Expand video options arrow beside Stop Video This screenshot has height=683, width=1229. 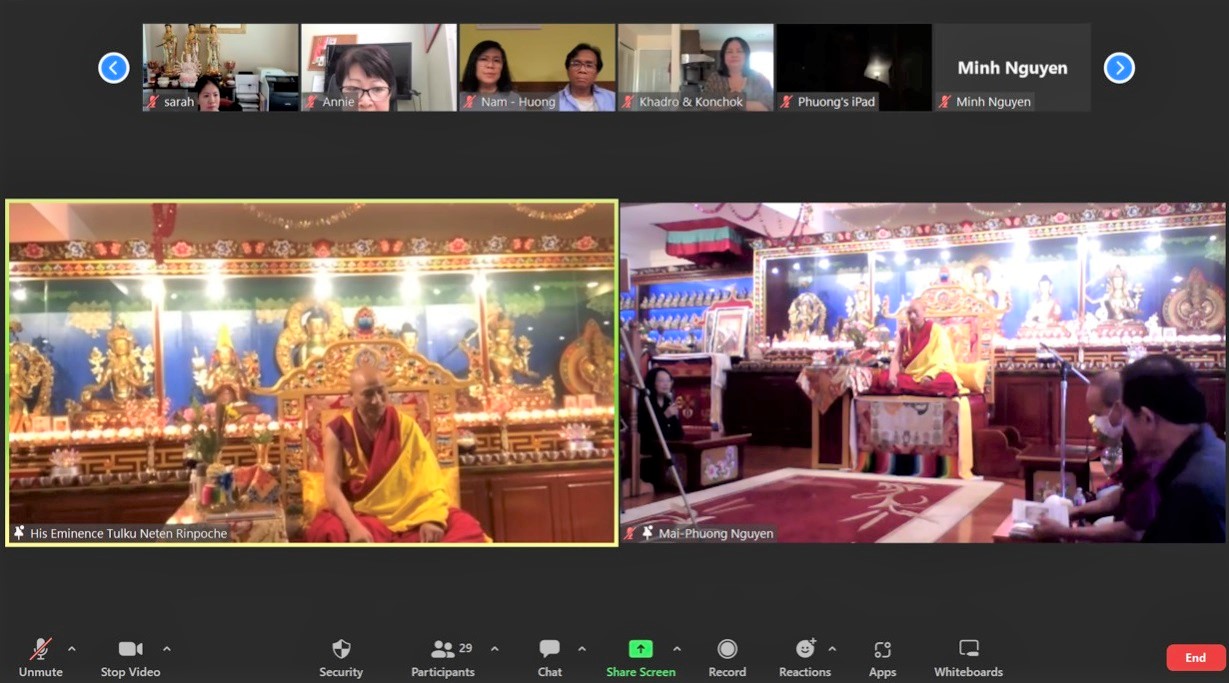[167, 649]
